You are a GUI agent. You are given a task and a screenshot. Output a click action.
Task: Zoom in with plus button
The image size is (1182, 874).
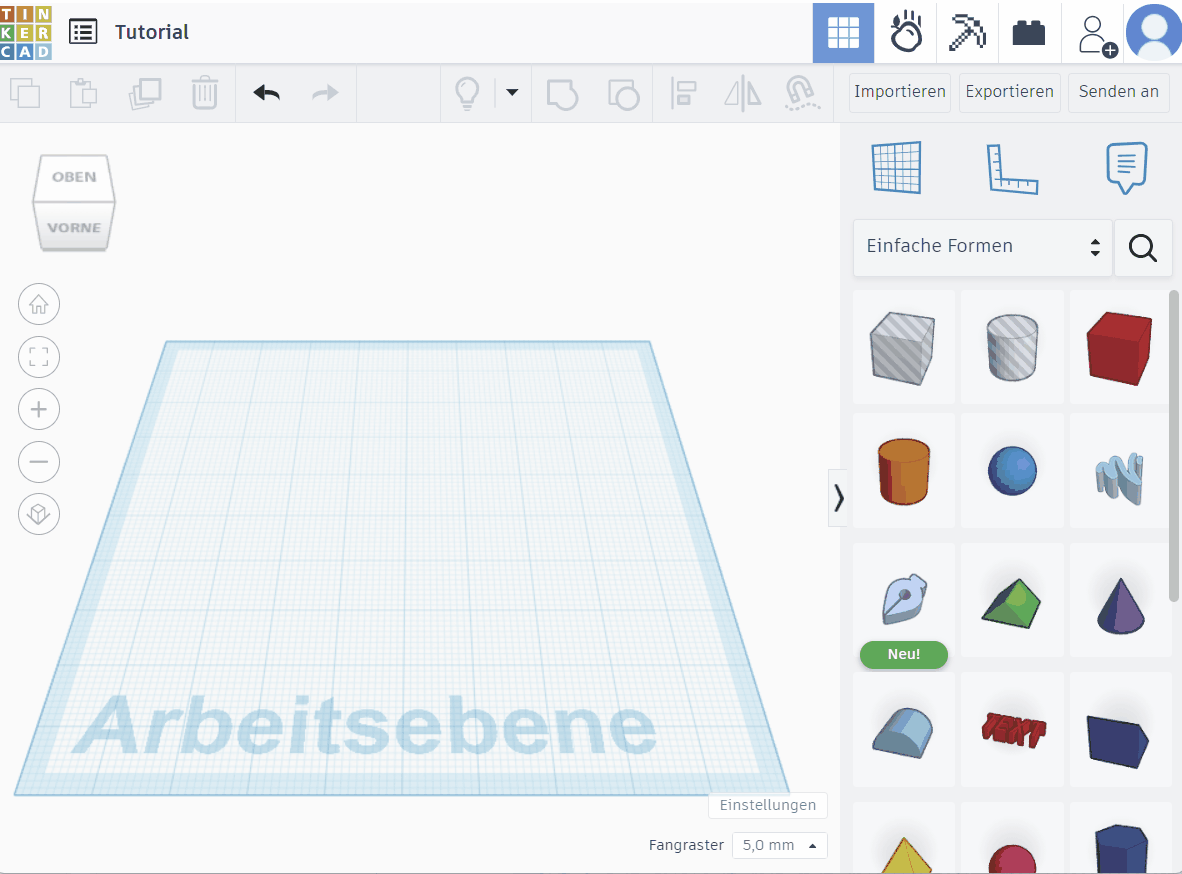(x=39, y=409)
